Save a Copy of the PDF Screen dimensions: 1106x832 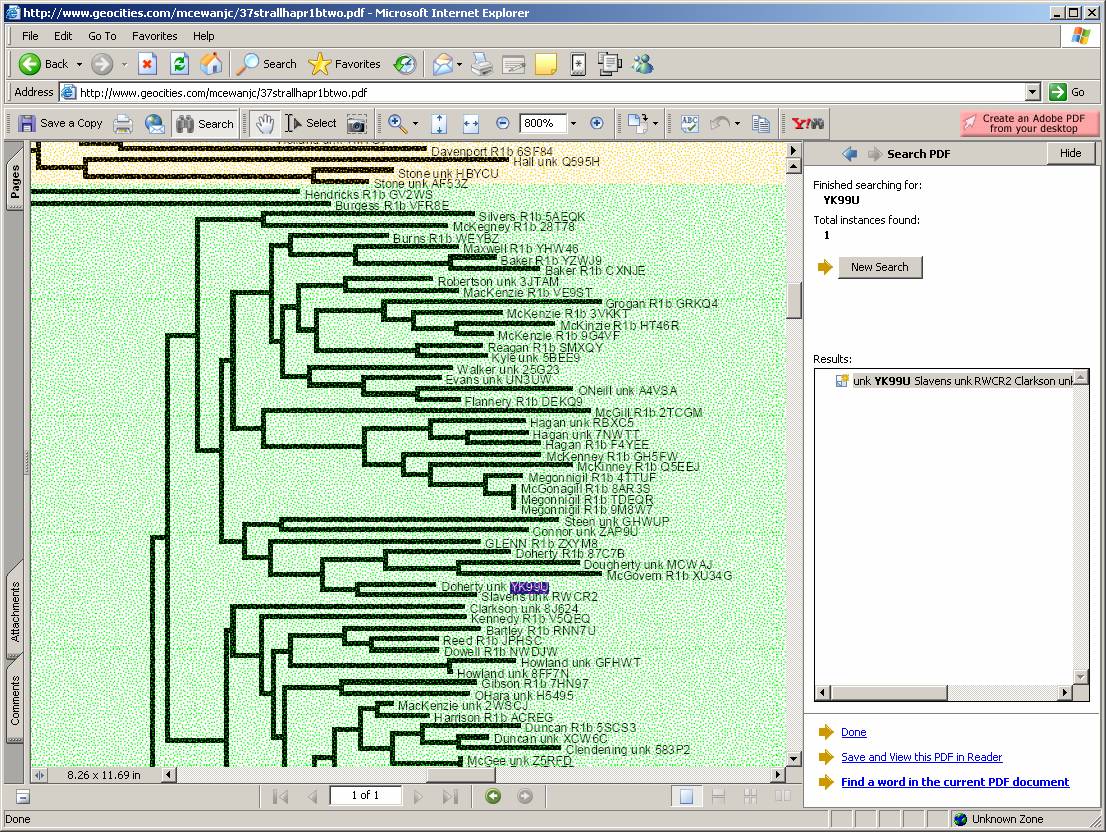coord(61,123)
